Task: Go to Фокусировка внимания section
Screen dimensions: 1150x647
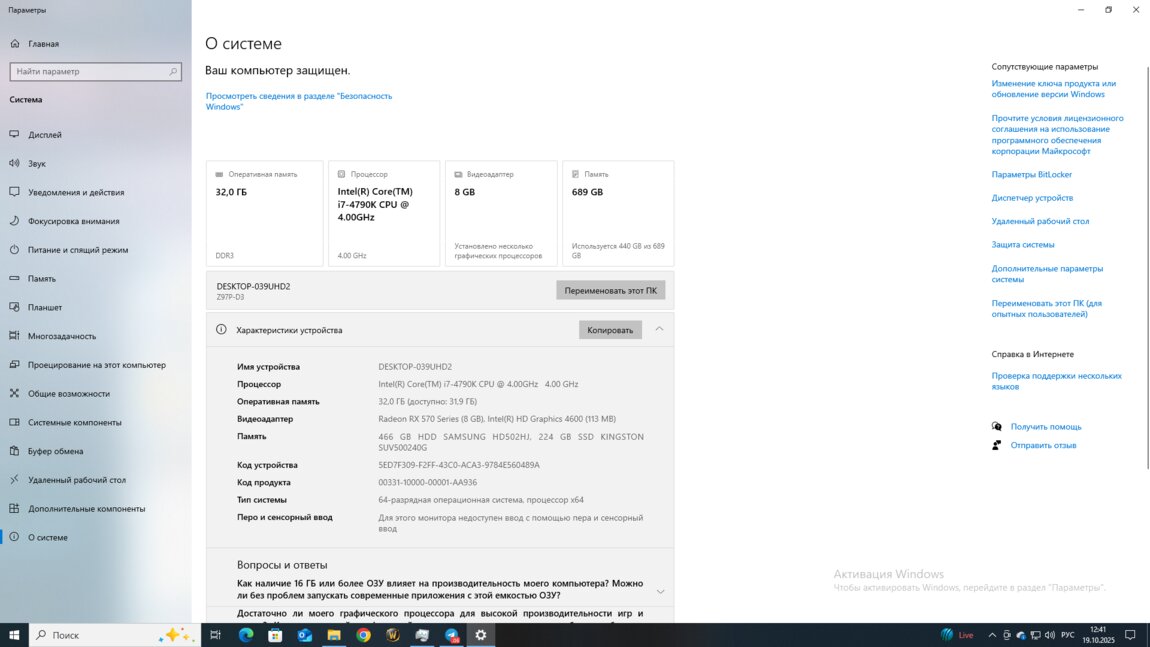Action: point(73,222)
